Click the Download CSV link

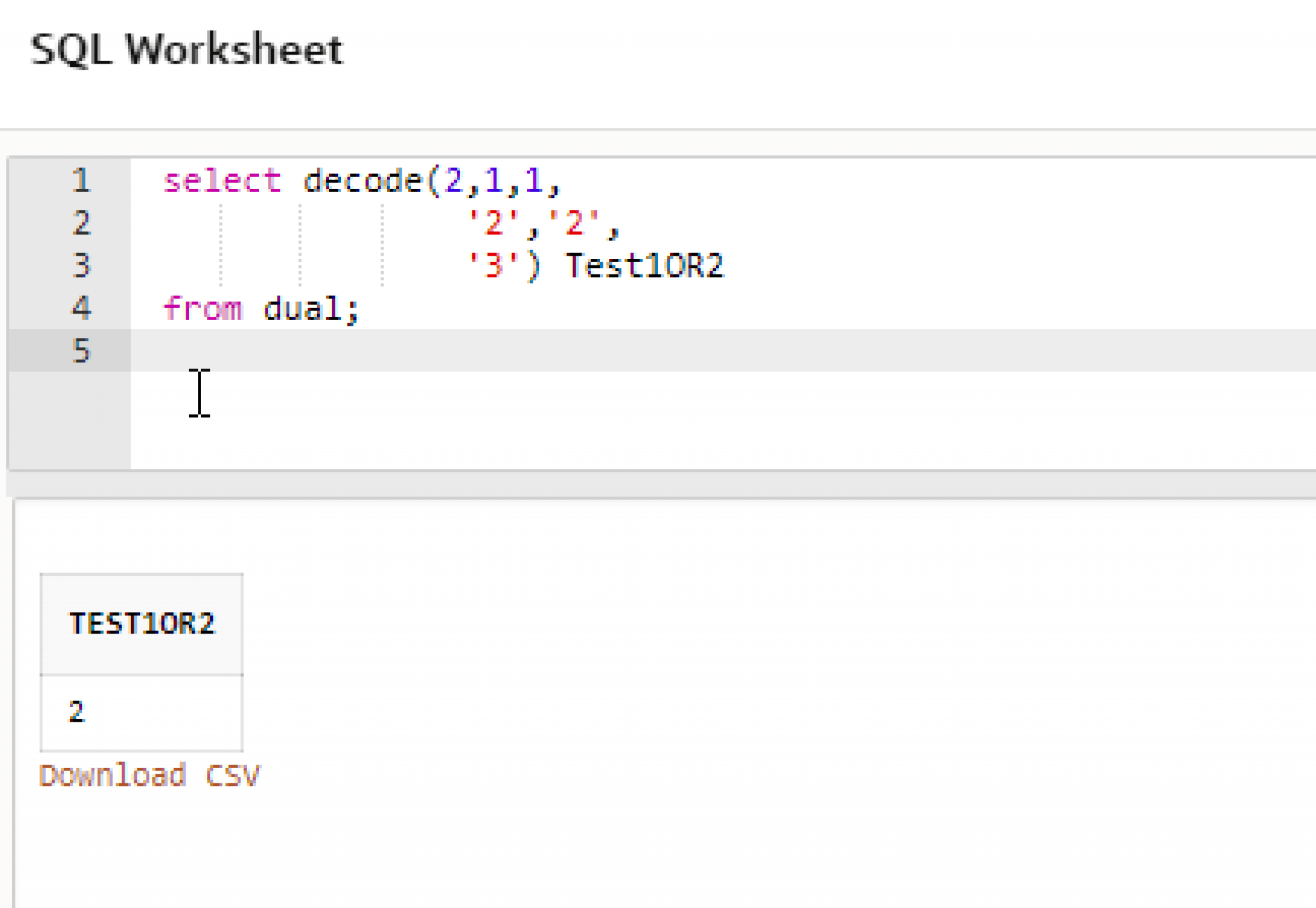(x=149, y=776)
